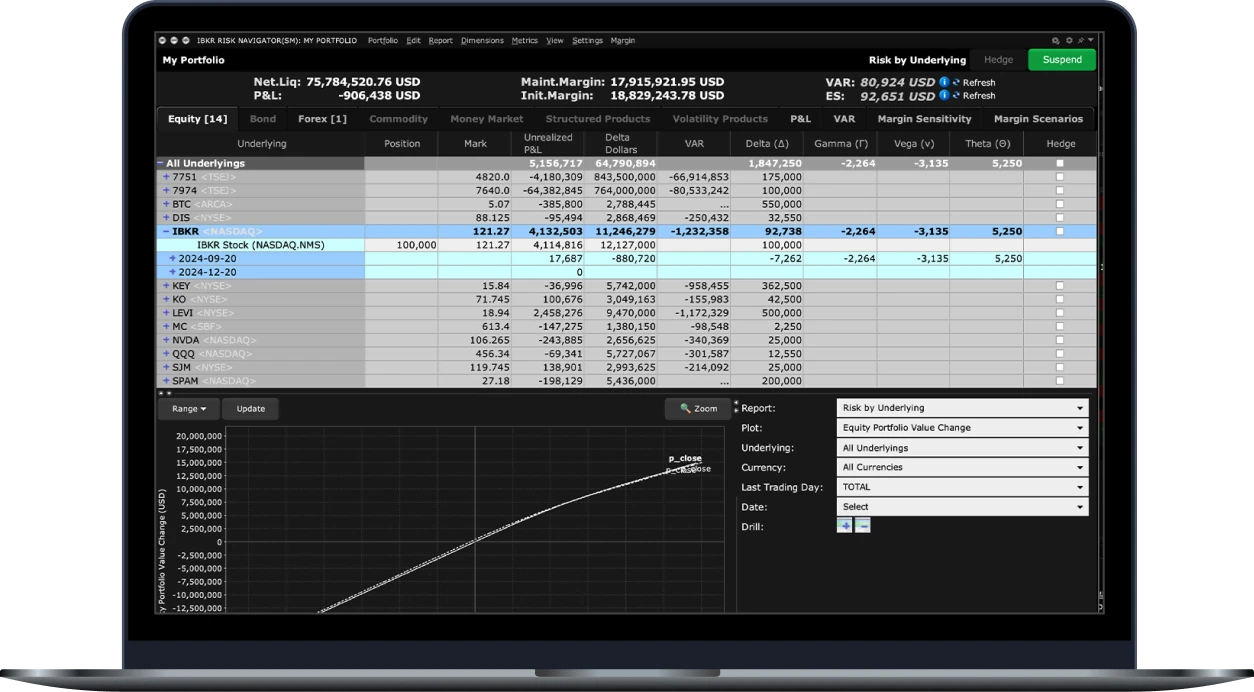This screenshot has width=1254, height=692.
Task: Click the ES info icon
Action: click(x=944, y=96)
